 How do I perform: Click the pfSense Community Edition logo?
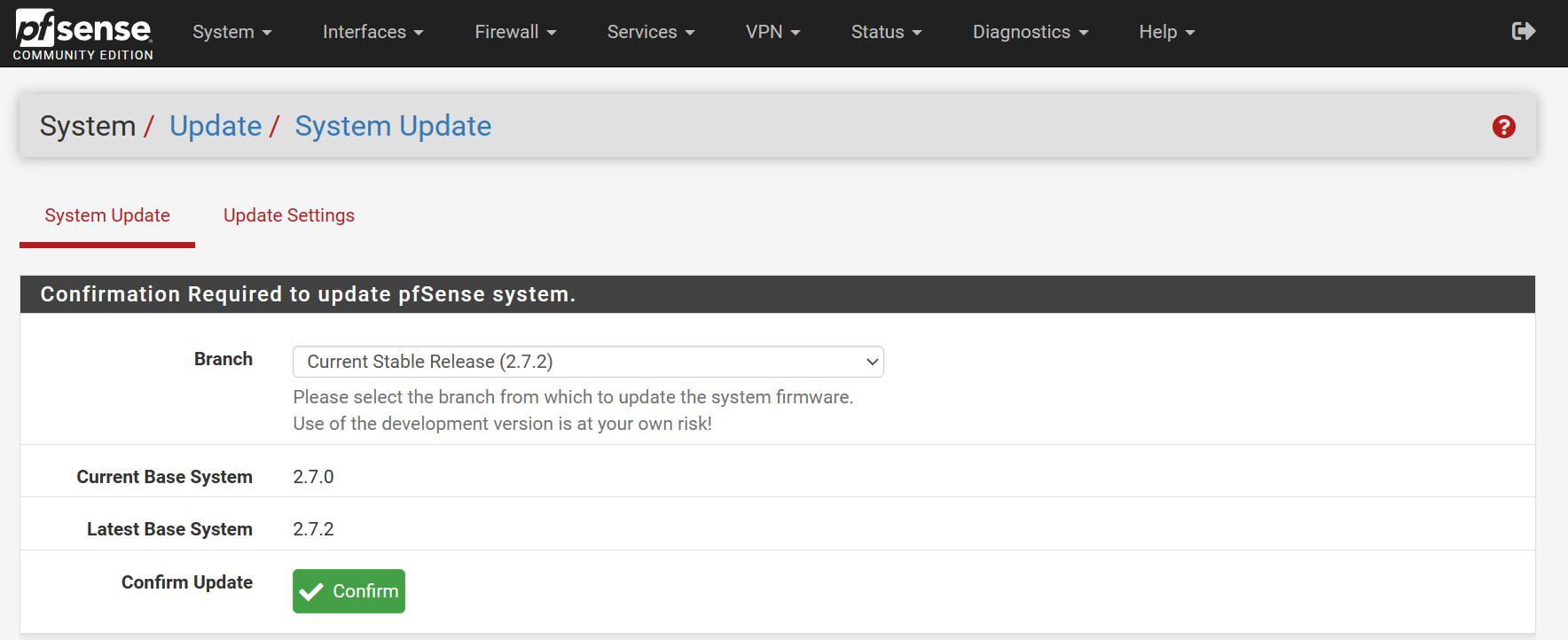[x=83, y=34]
